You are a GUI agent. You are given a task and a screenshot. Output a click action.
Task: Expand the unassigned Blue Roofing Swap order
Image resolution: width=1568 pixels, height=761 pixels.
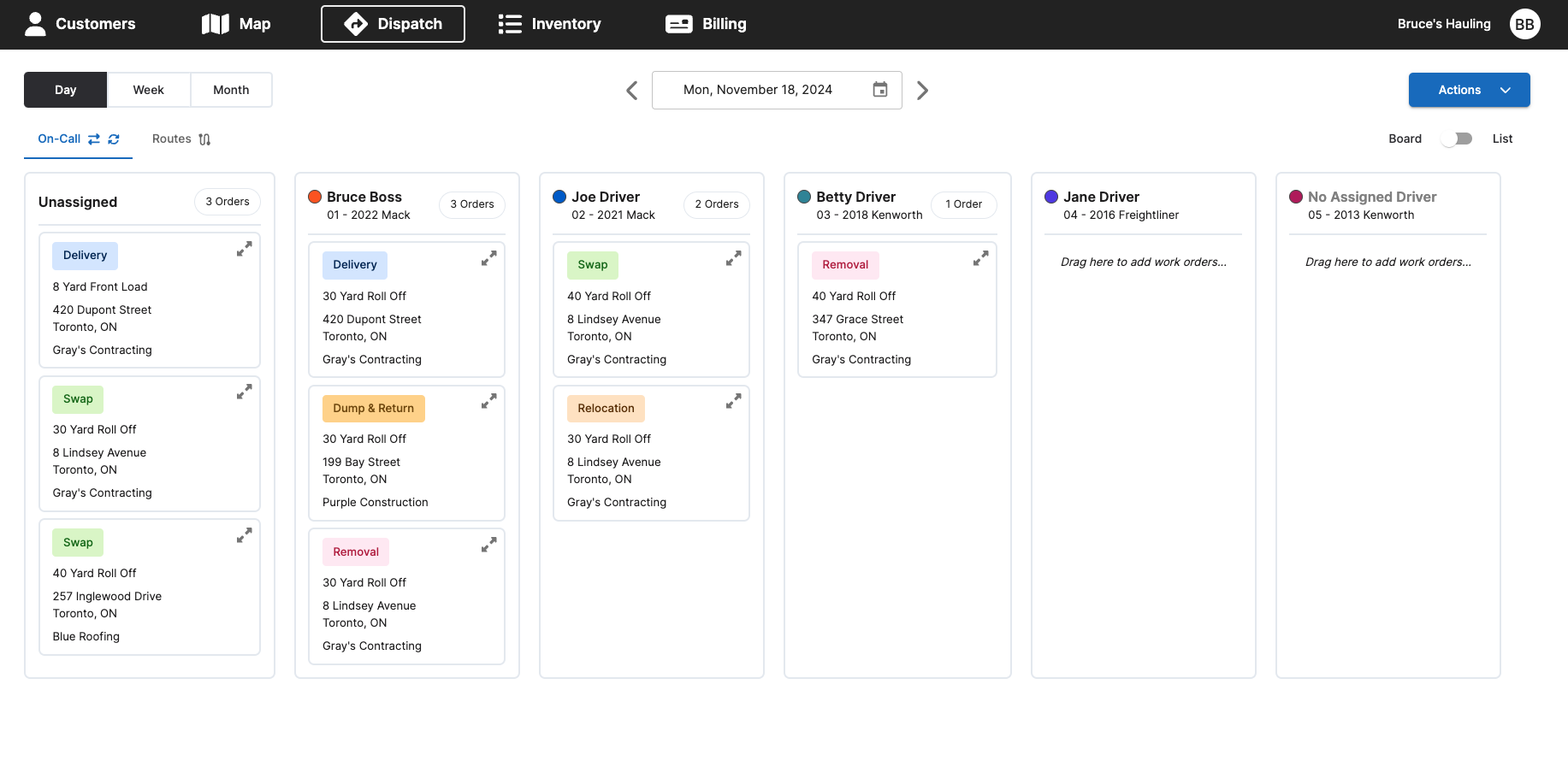pos(244,535)
